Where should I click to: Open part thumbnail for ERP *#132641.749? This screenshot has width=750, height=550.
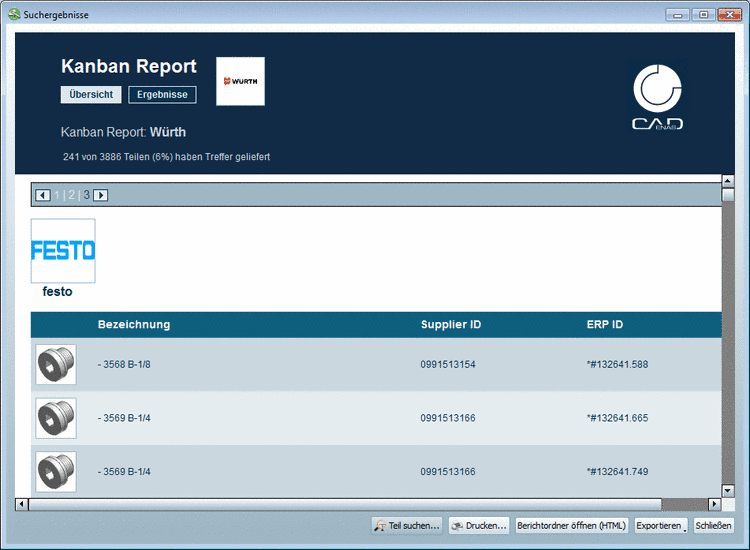pyautogui.click(x=56, y=472)
